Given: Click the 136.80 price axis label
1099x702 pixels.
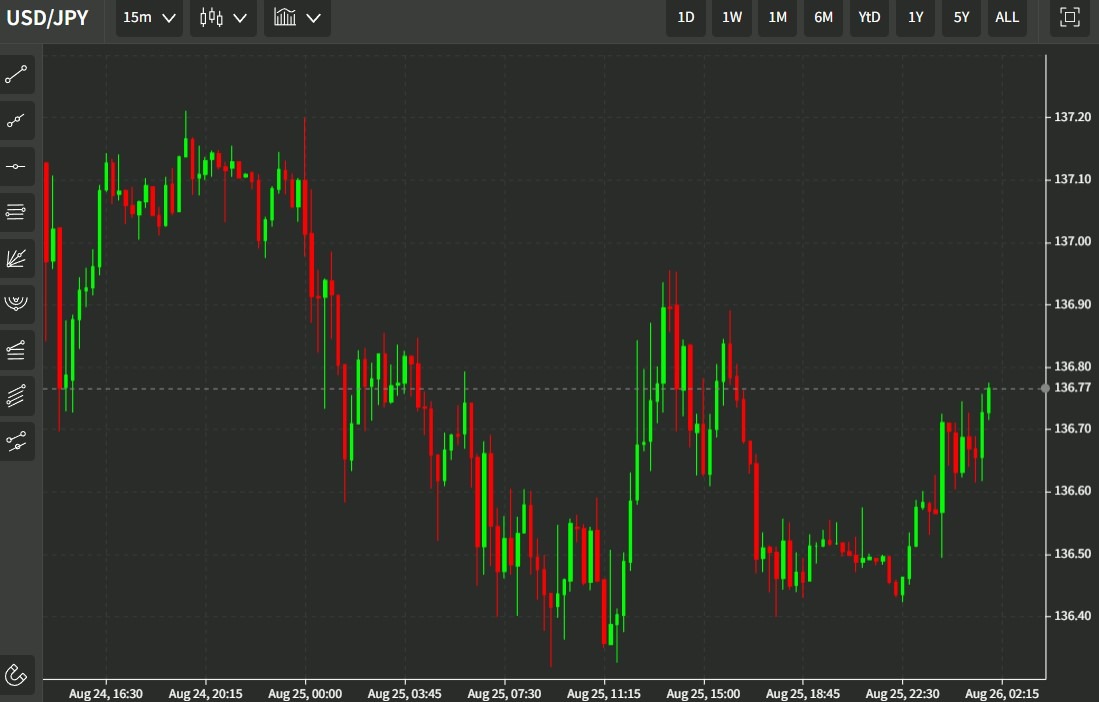Looking at the screenshot, I should click(x=1072, y=366).
